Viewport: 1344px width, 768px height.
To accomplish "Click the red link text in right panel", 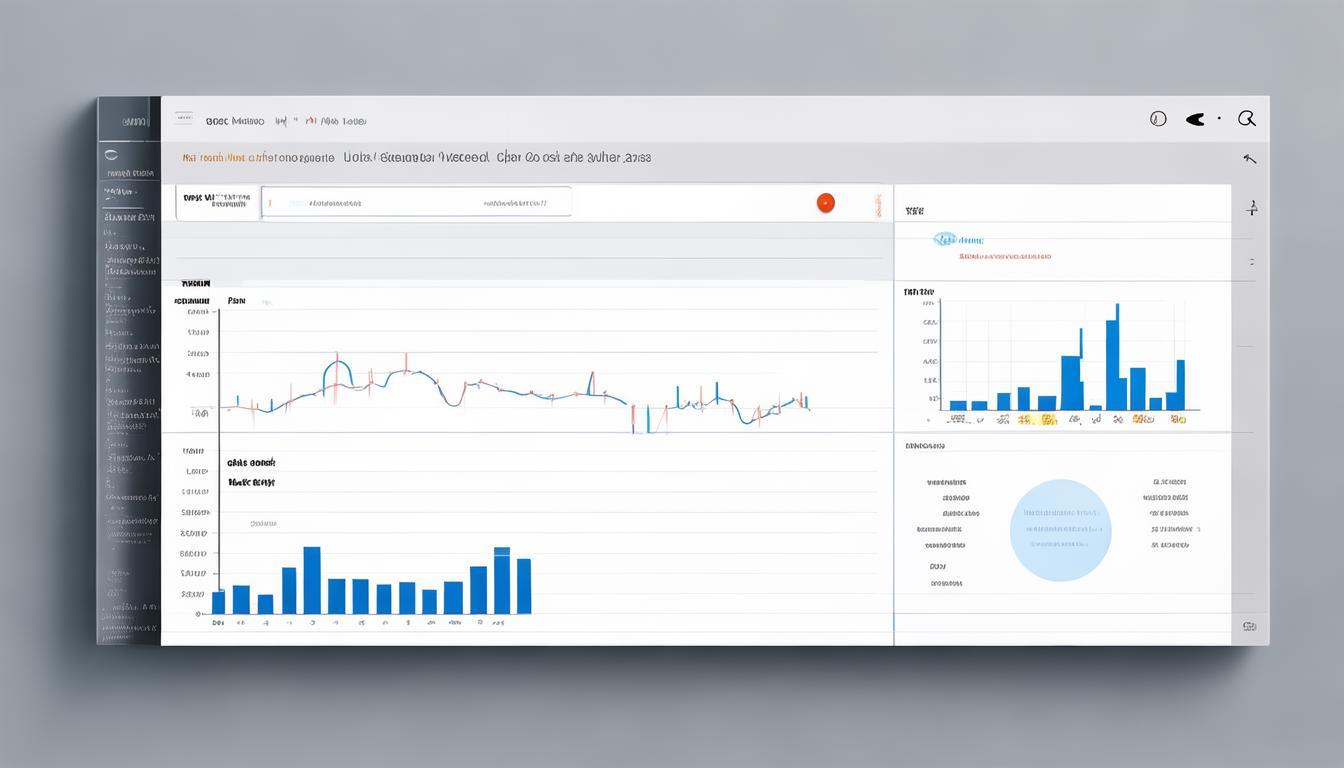I will [1004, 257].
